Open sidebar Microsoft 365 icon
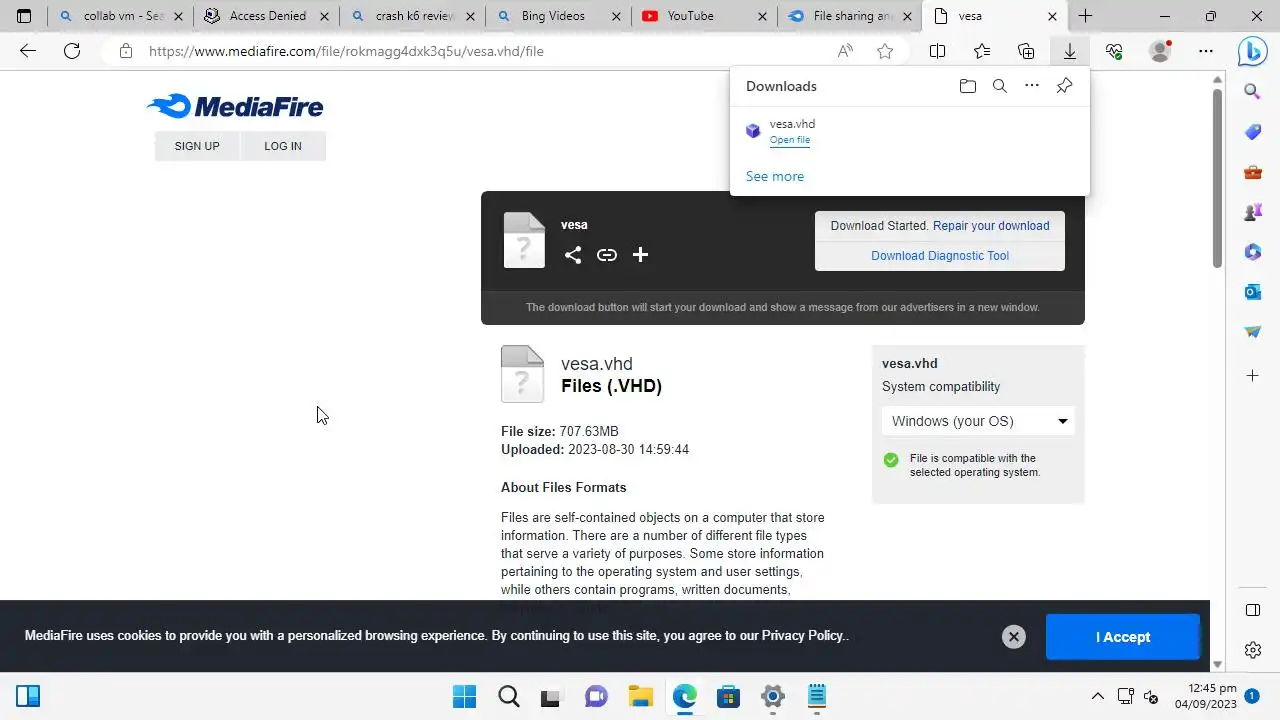 1253,252
